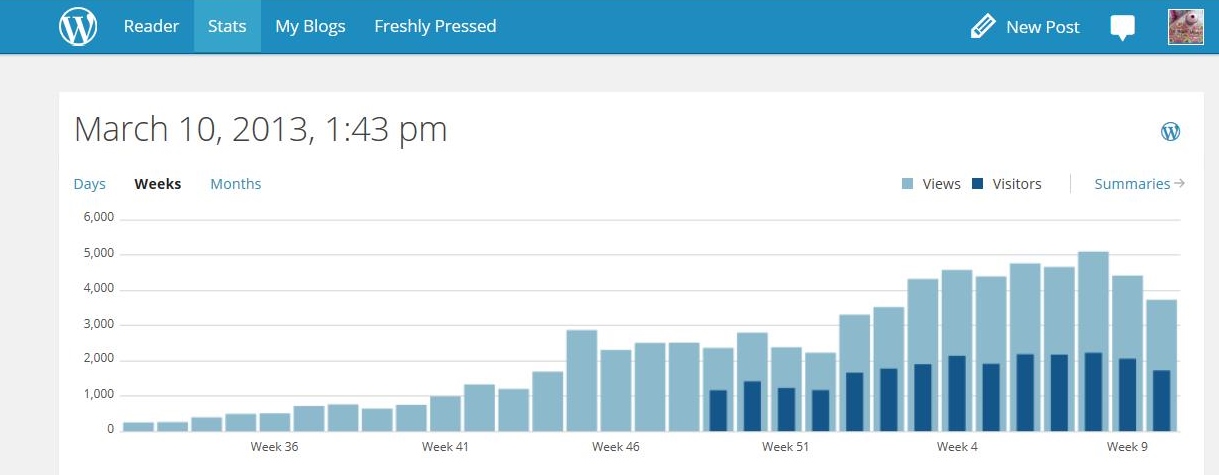
Task: Open the notifications speech bubble icon
Action: pyautogui.click(x=1123, y=27)
